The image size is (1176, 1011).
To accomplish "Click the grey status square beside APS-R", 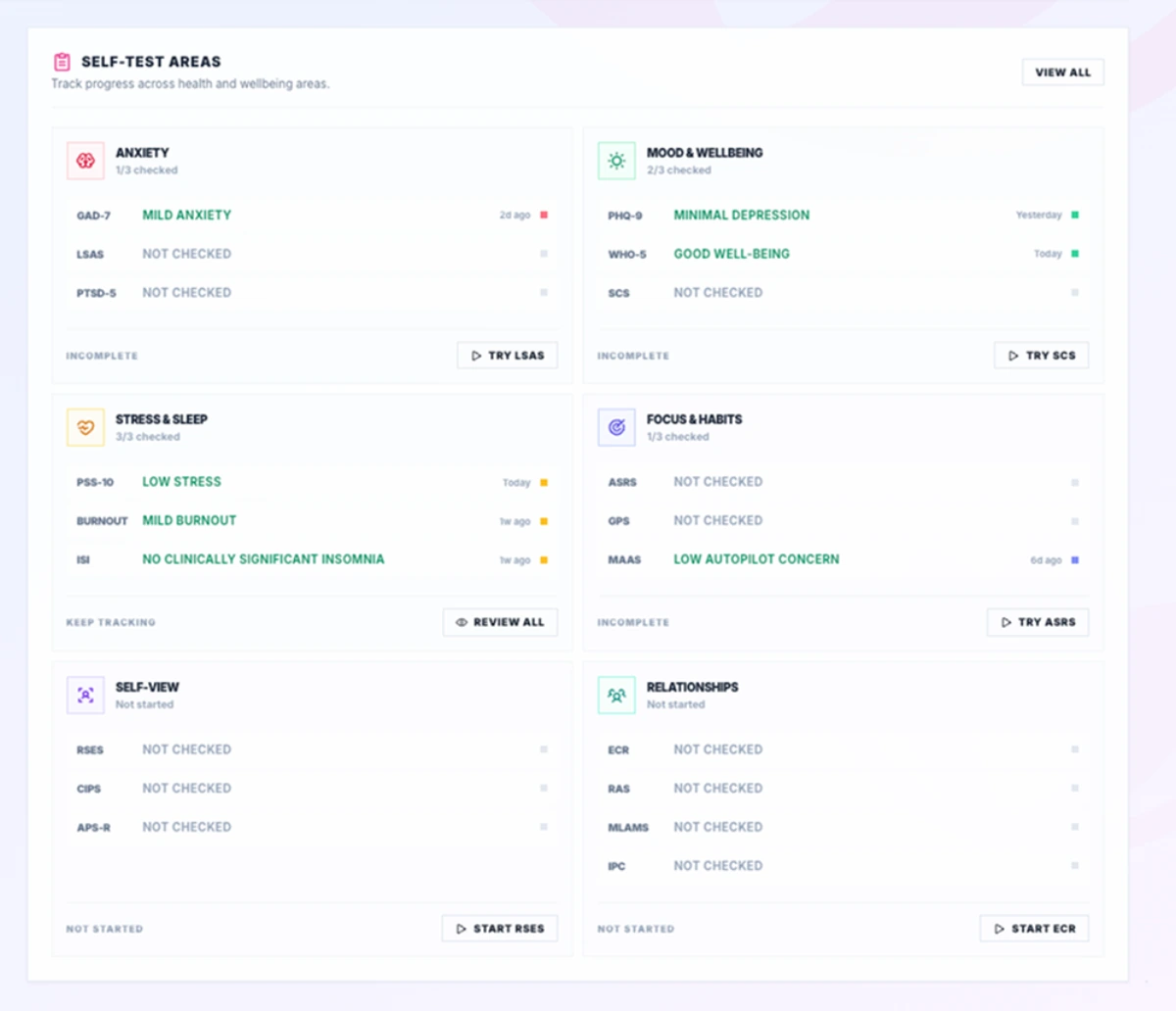I will (x=544, y=827).
